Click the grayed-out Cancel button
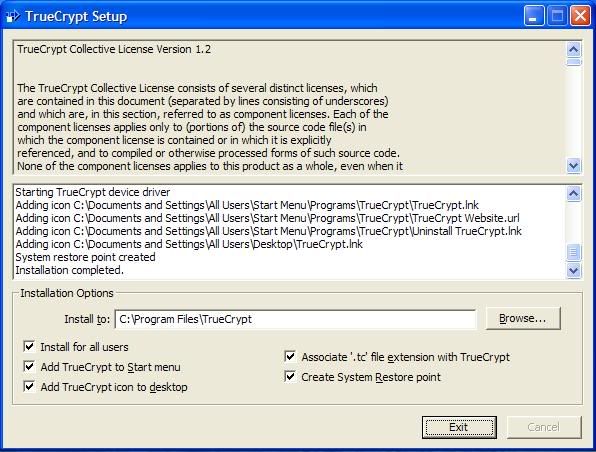 click(x=544, y=427)
